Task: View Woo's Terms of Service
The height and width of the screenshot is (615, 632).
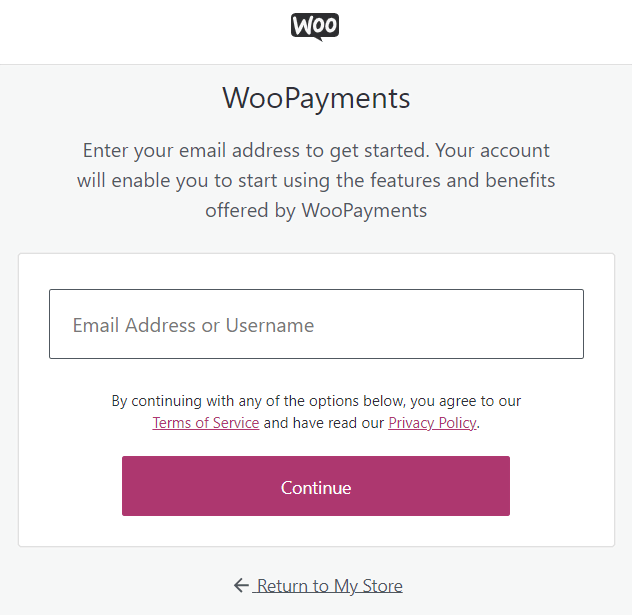Action: (x=205, y=423)
